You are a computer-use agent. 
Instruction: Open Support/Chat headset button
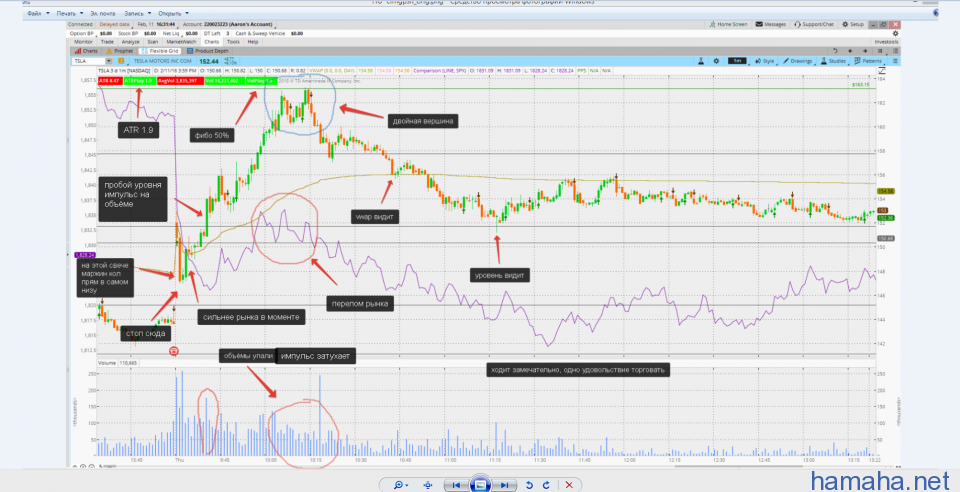pos(814,24)
